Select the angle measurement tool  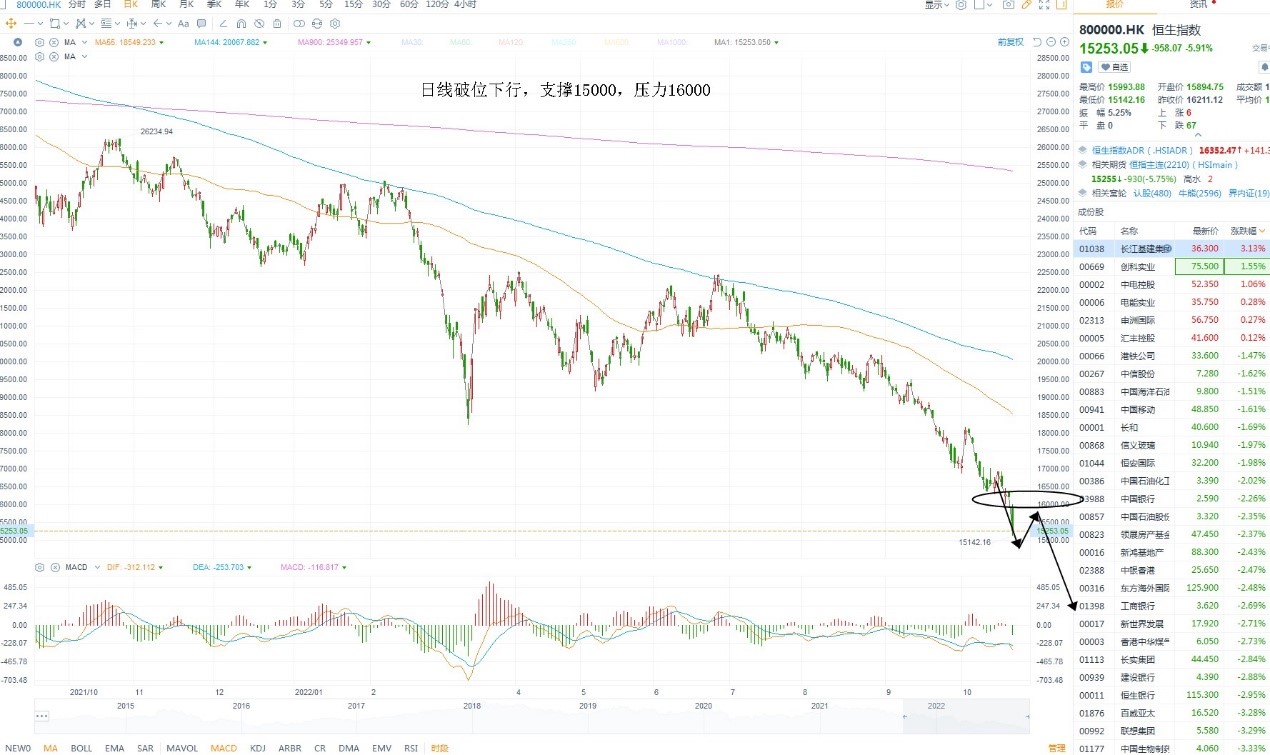(x=223, y=23)
